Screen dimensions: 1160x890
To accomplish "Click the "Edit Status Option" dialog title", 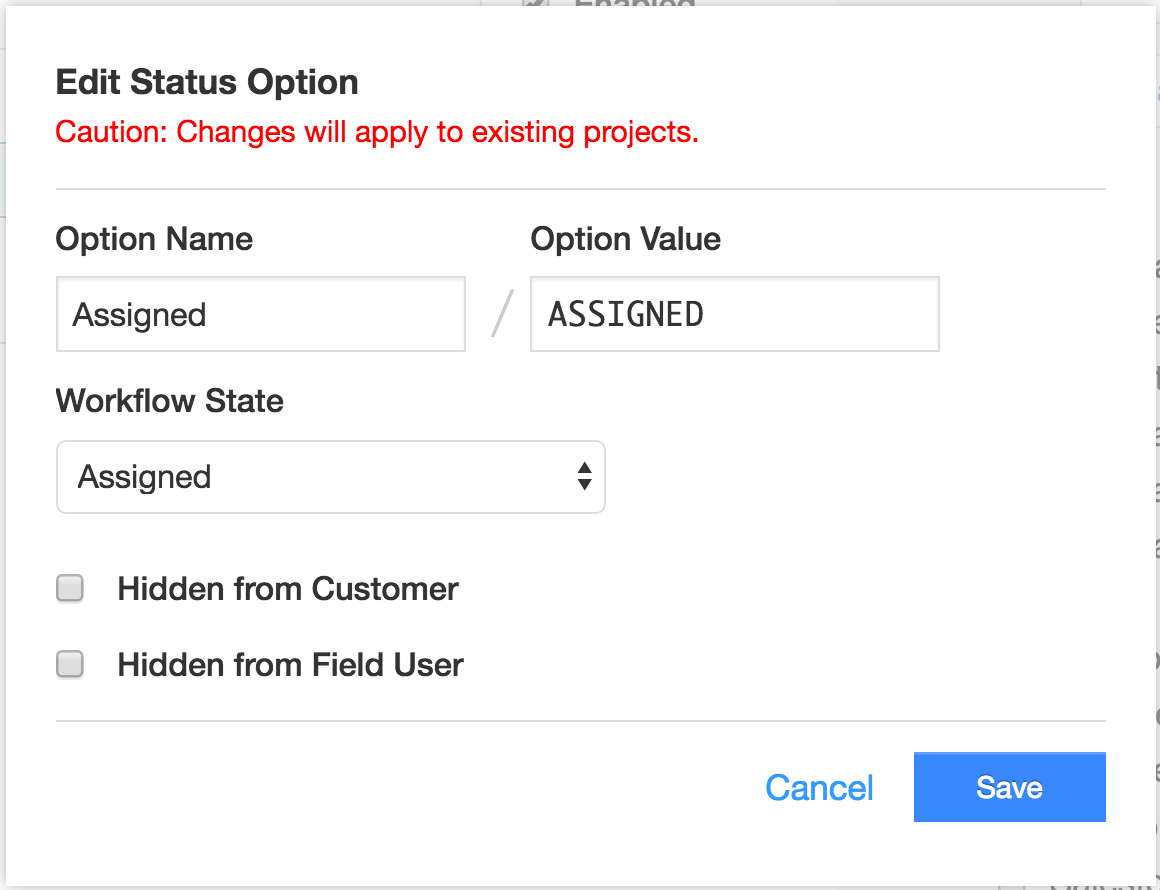I will (x=207, y=82).
